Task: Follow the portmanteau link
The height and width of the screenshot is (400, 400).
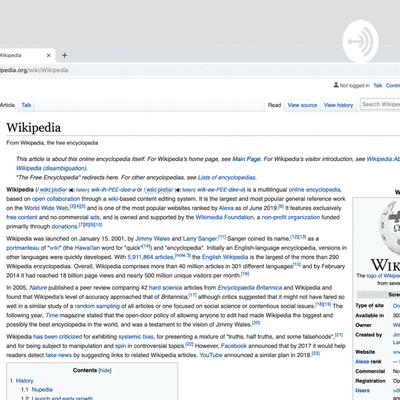Action: tap(23, 248)
